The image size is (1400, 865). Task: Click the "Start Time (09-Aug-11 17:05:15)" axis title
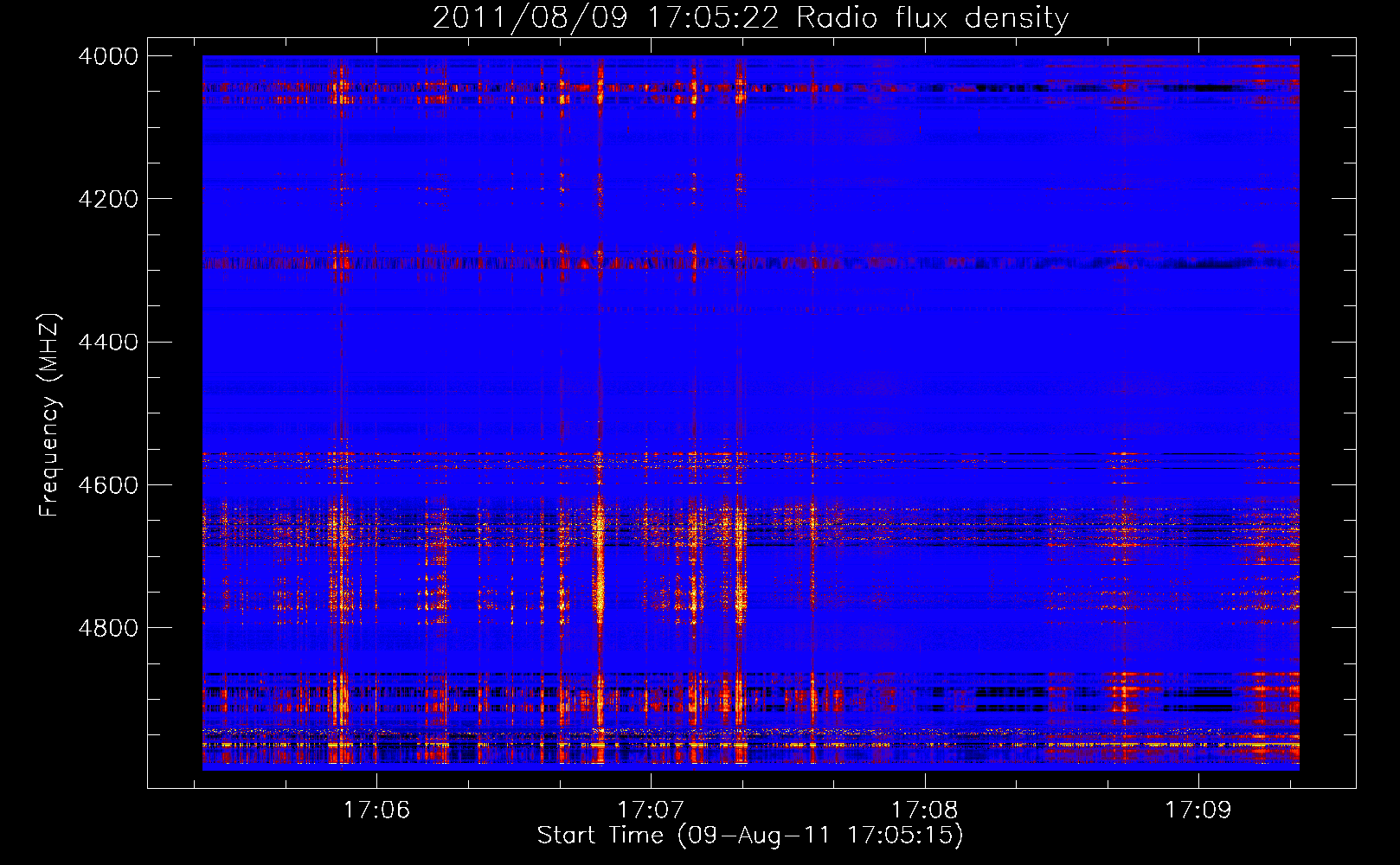click(750, 836)
